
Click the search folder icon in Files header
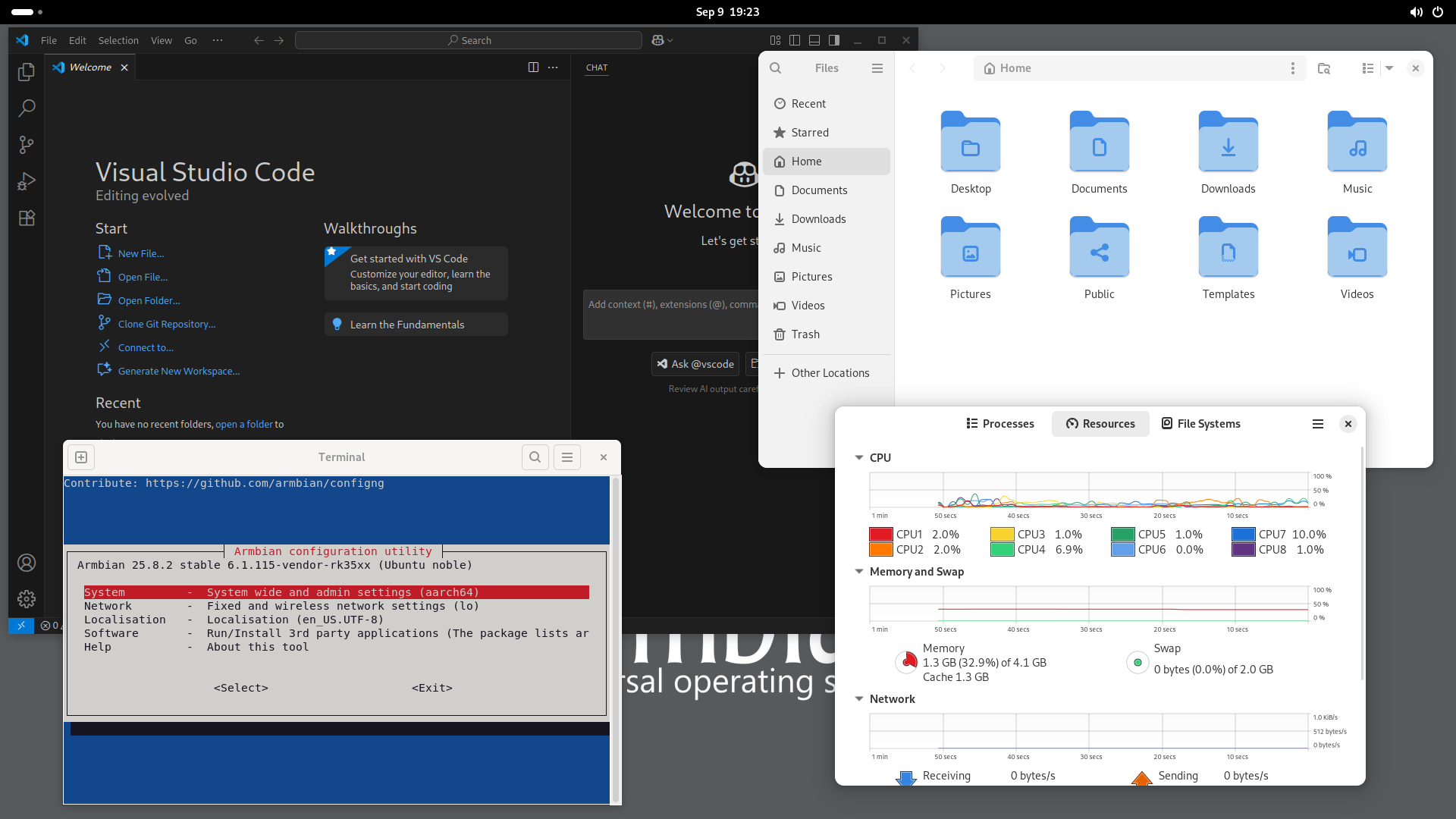[x=1324, y=68]
